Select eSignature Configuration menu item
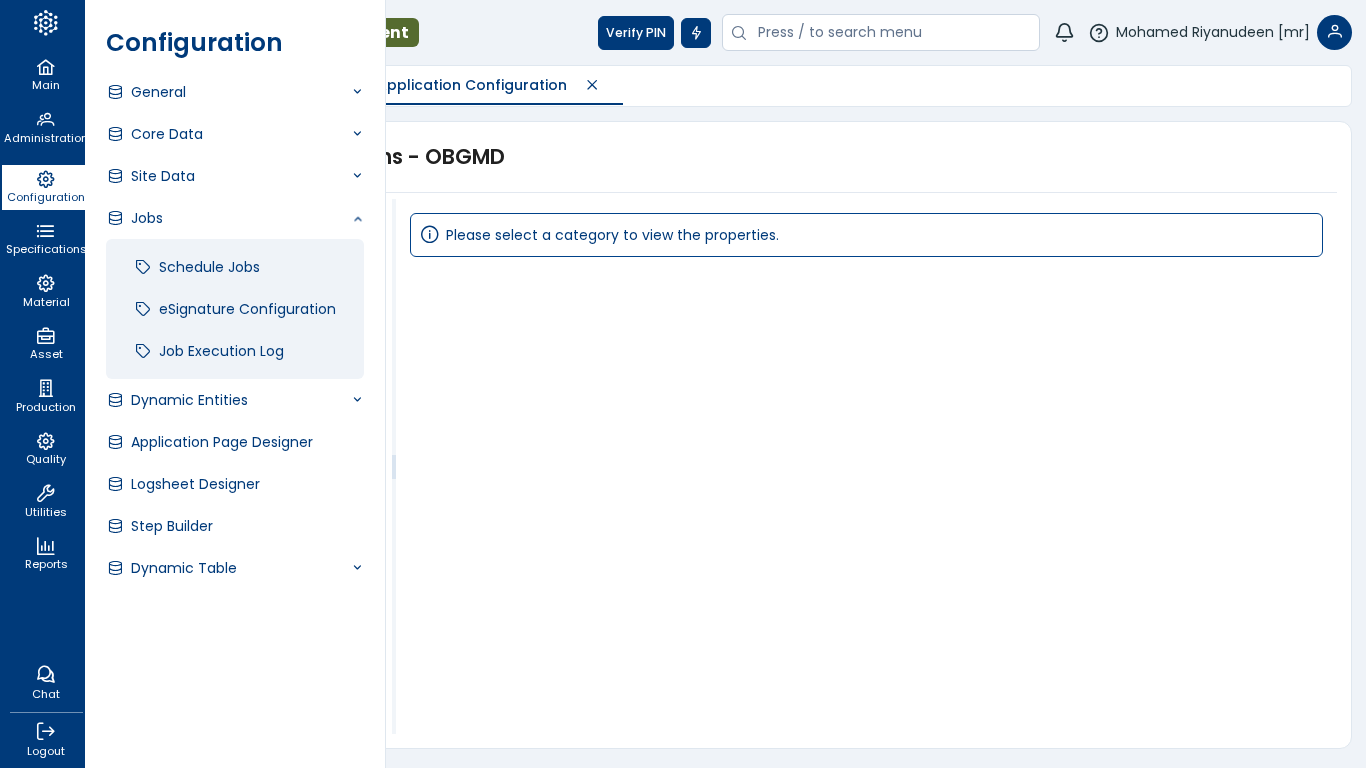The height and width of the screenshot is (768, 1366). (247, 309)
